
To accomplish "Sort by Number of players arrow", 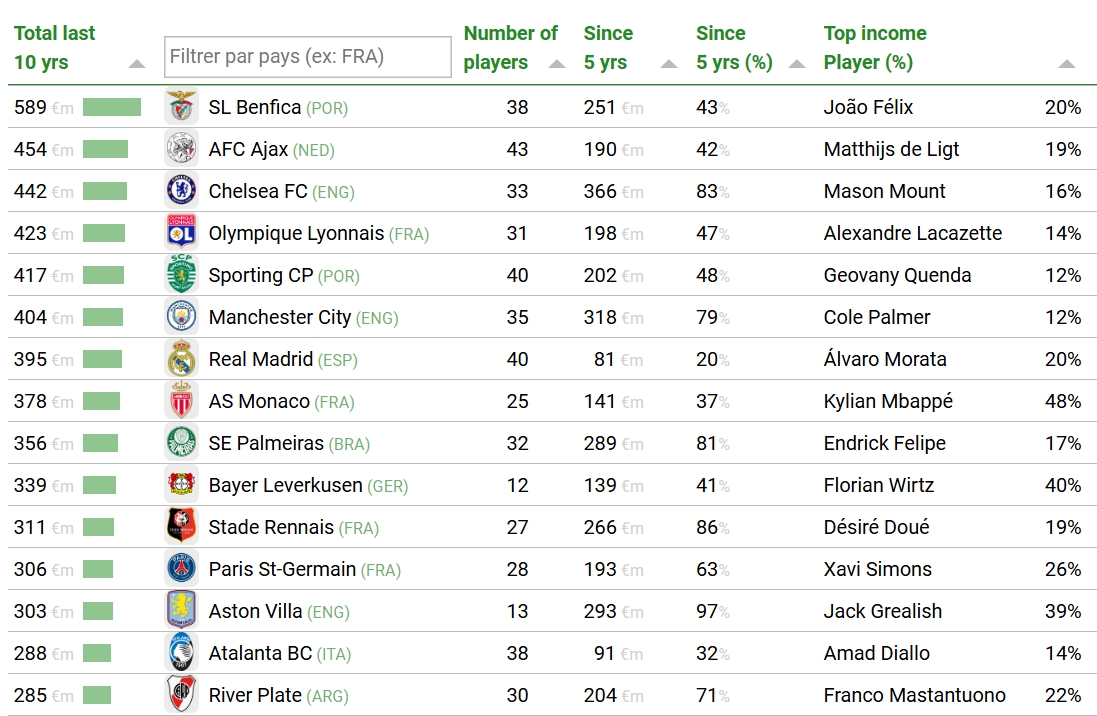I will [557, 64].
